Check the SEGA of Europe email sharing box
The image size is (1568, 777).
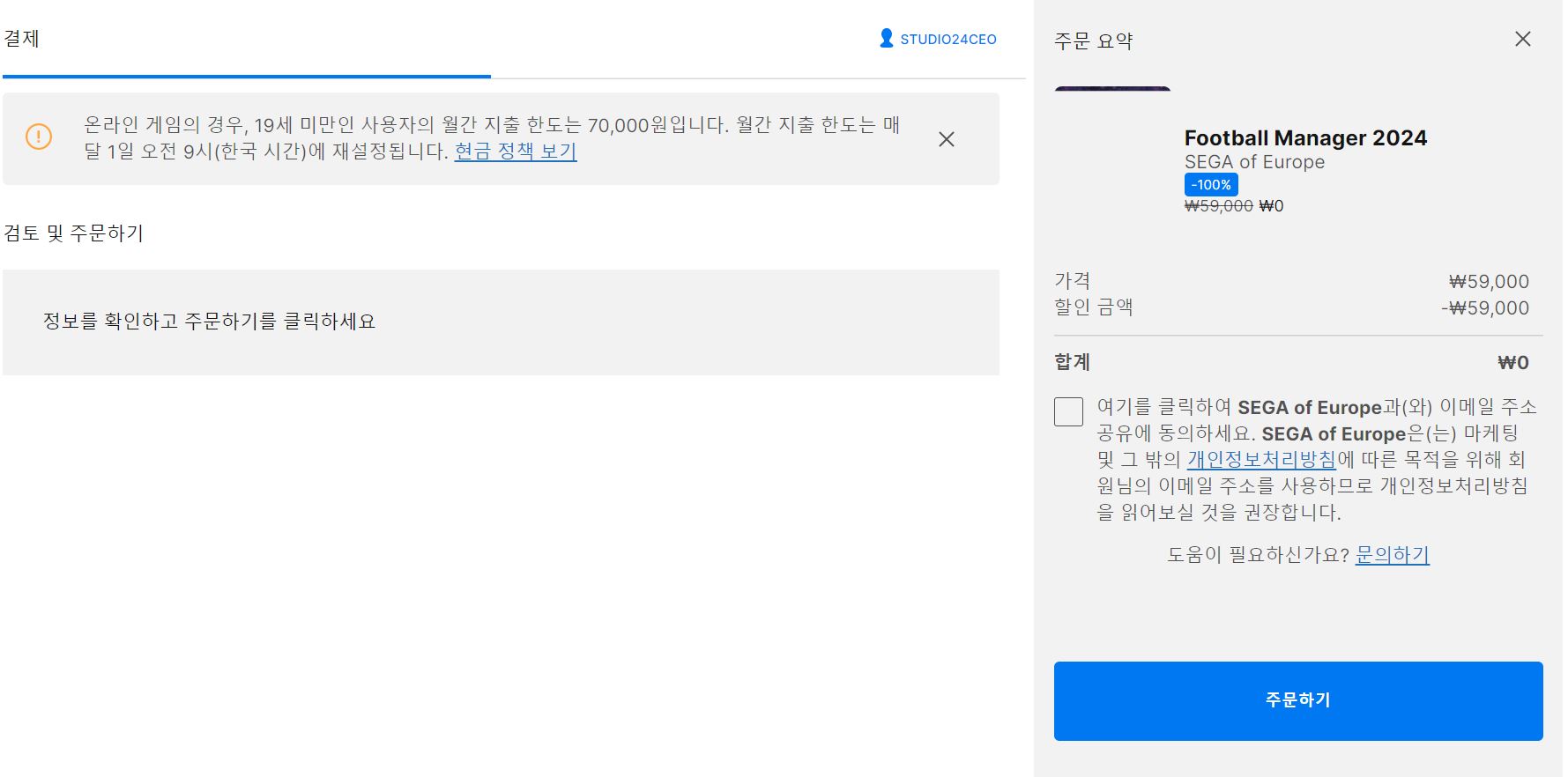[x=1068, y=411]
